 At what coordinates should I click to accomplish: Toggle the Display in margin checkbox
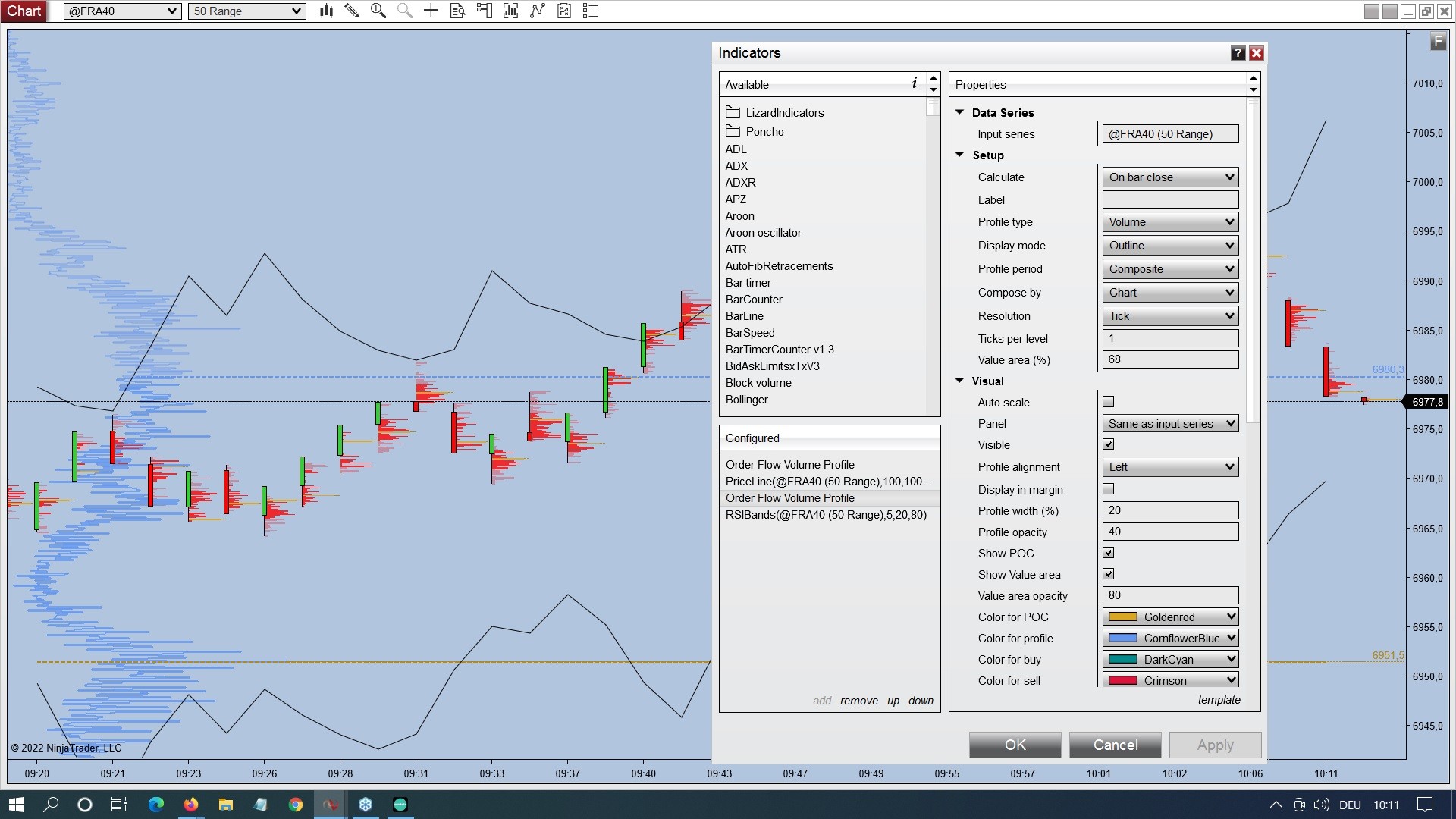(x=1108, y=489)
